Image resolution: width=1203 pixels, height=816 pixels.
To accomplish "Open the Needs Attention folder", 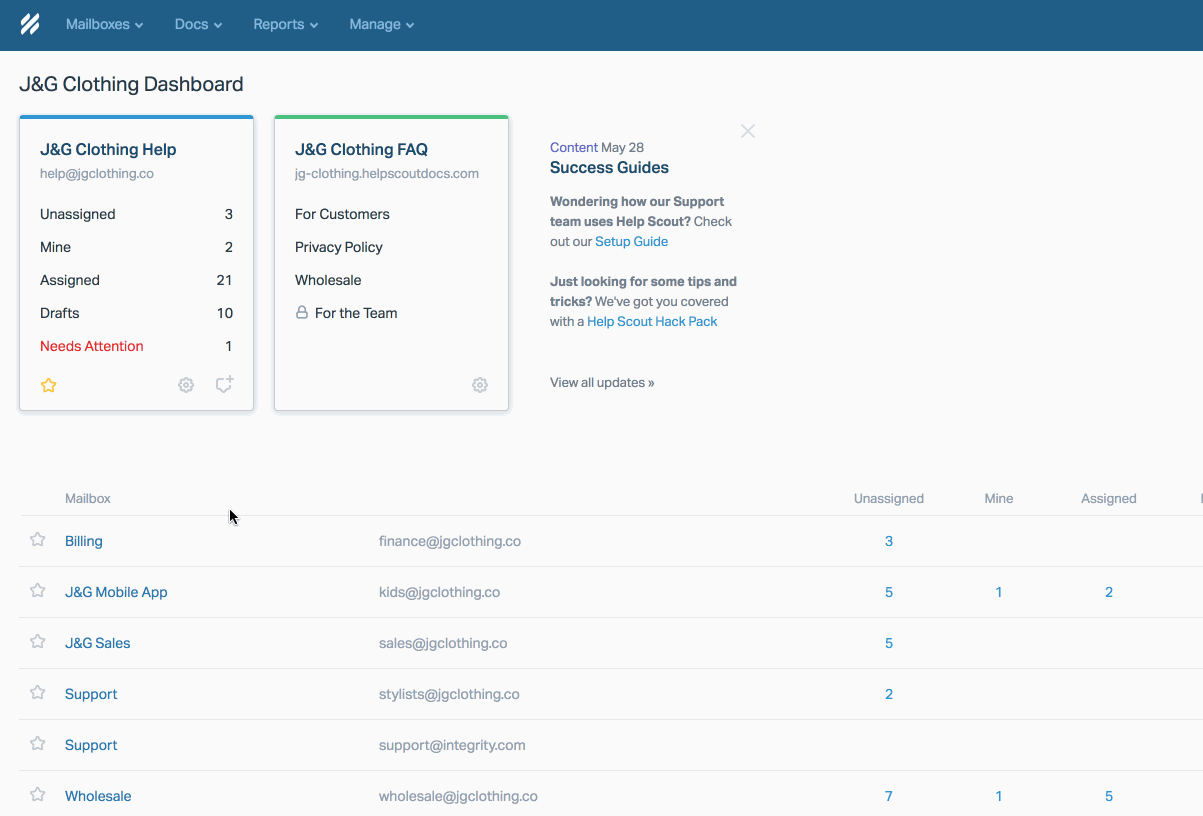I will tap(92, 346).
